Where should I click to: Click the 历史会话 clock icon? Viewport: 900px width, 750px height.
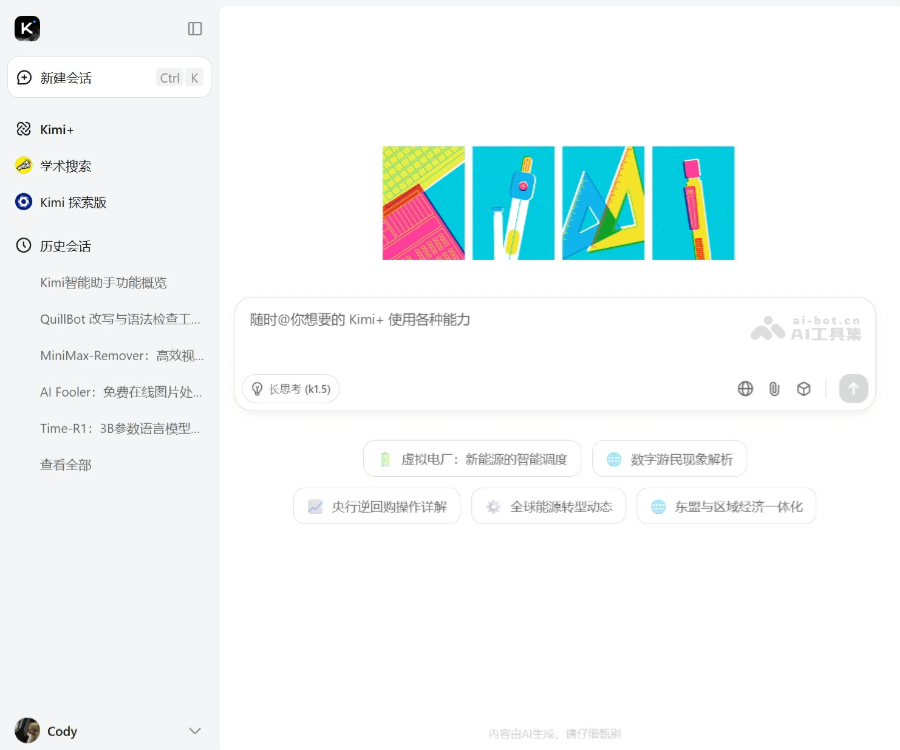tap(25, 245)
